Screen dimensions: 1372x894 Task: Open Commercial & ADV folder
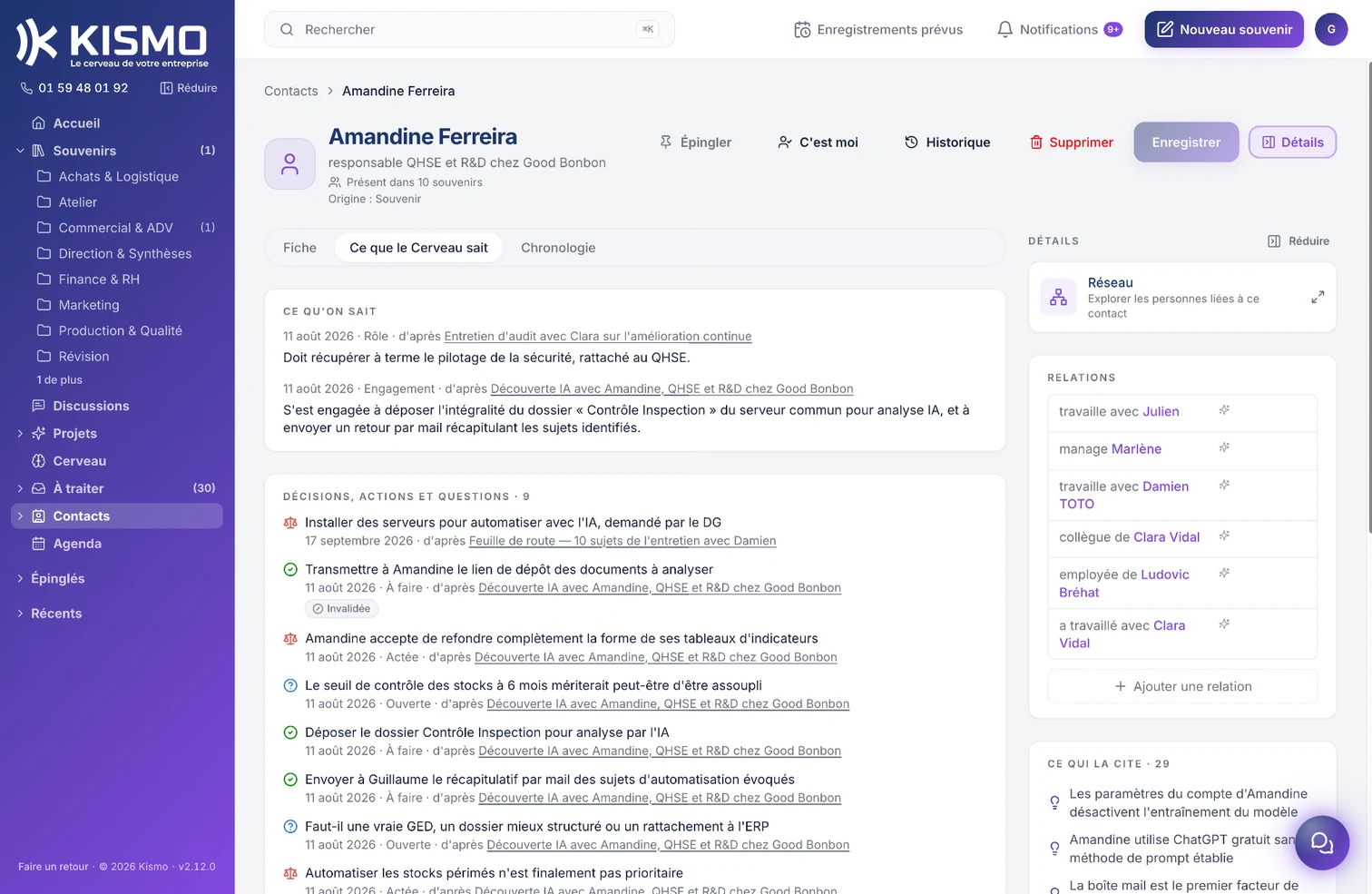[117, 228]
